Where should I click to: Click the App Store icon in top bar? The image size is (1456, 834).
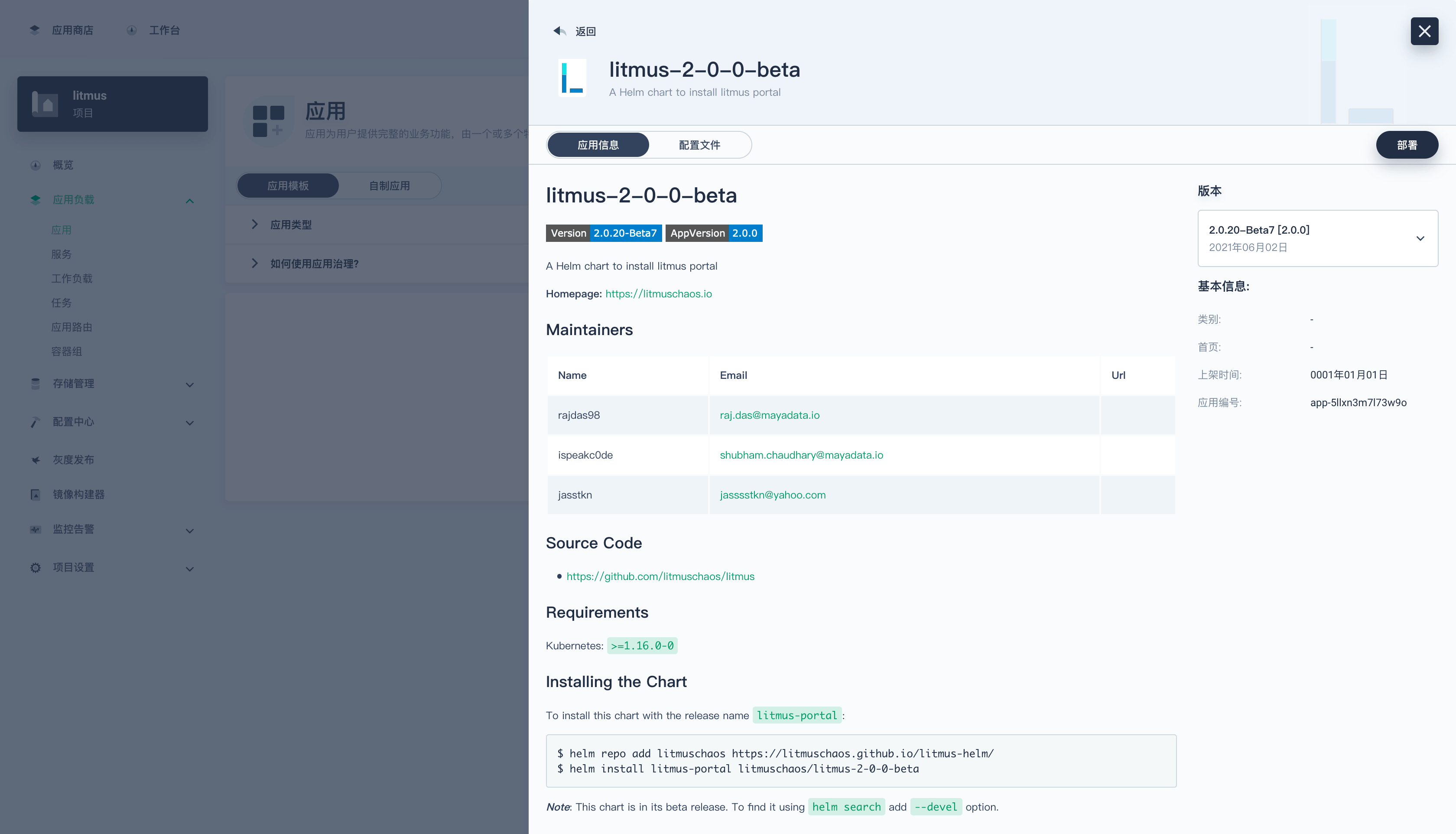coord(35,30)
